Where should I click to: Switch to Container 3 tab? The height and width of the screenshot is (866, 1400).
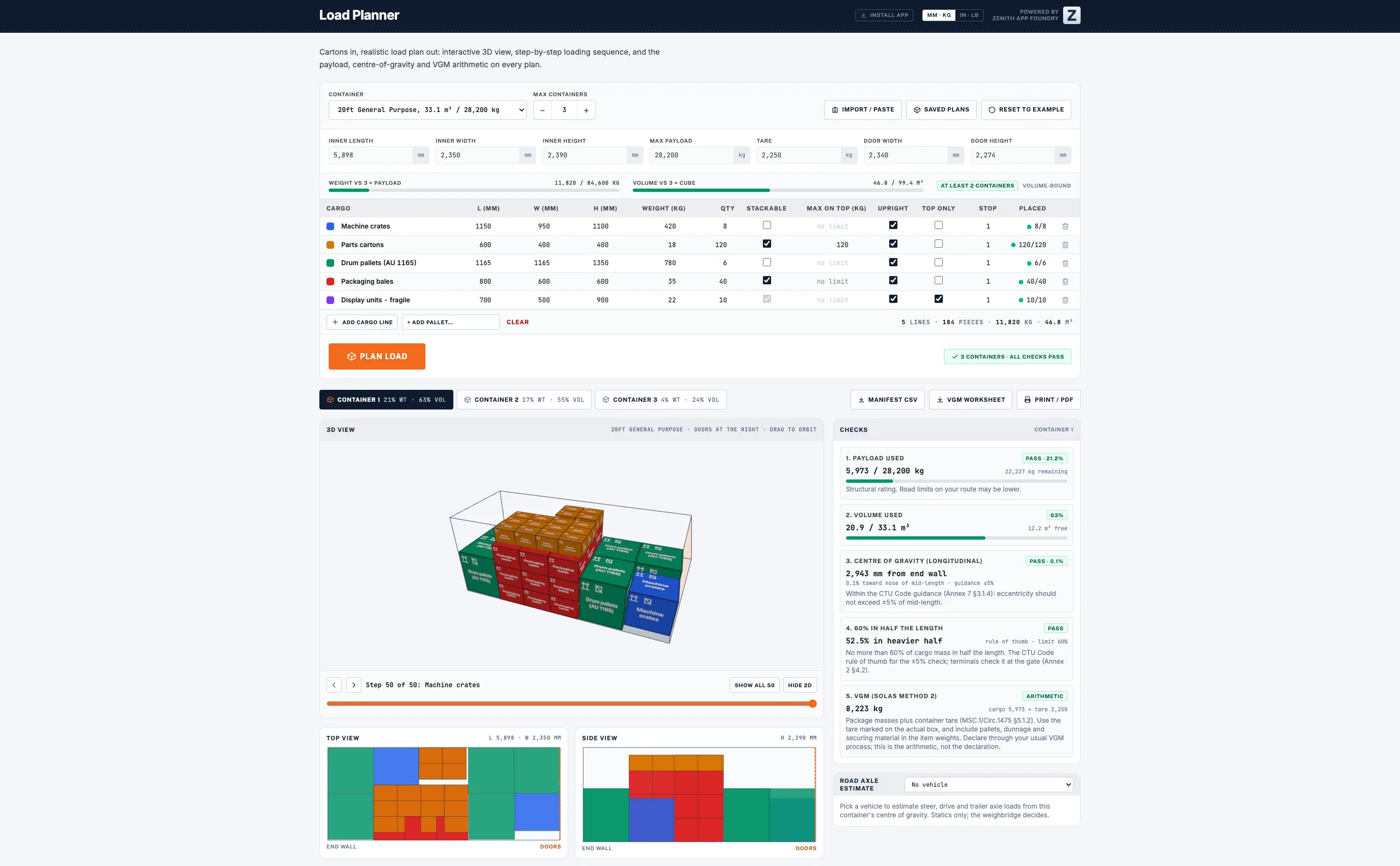click(661, 400)
